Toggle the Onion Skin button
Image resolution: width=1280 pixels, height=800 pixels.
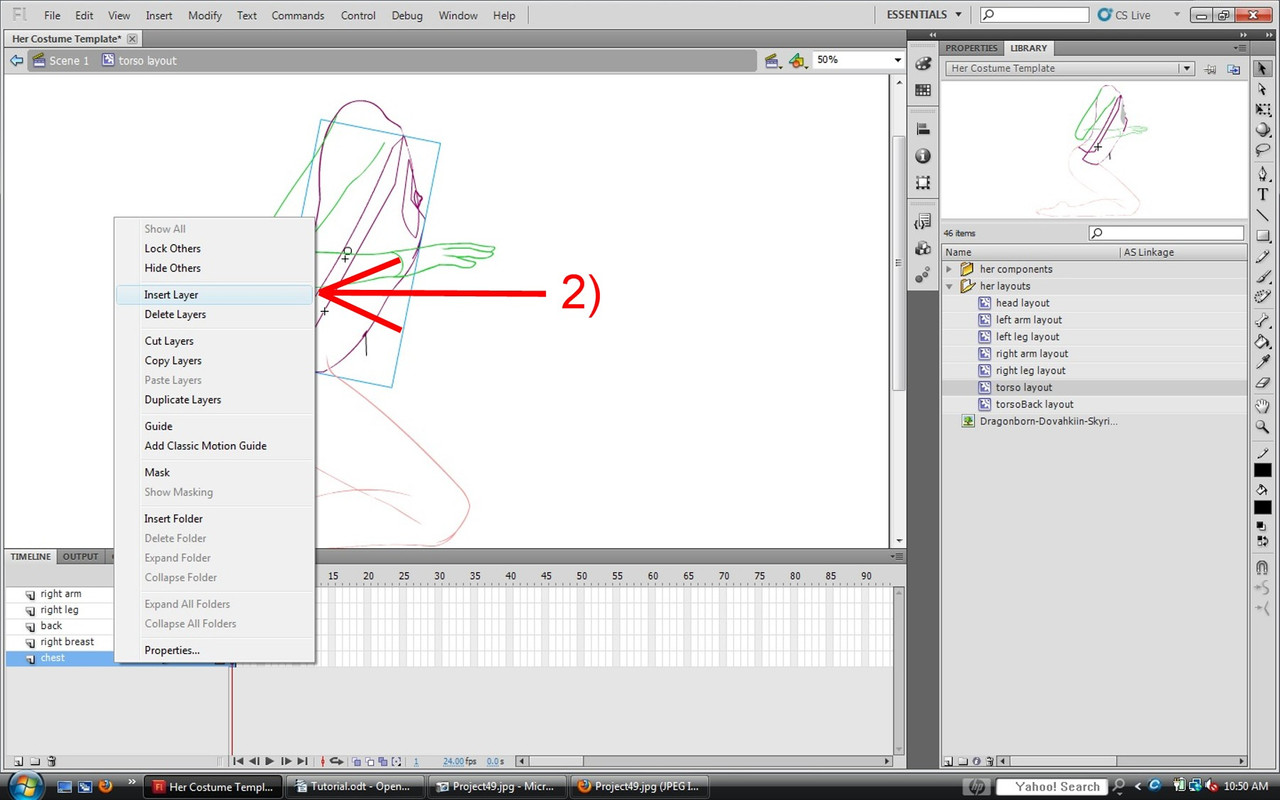[x=357, y=762]
